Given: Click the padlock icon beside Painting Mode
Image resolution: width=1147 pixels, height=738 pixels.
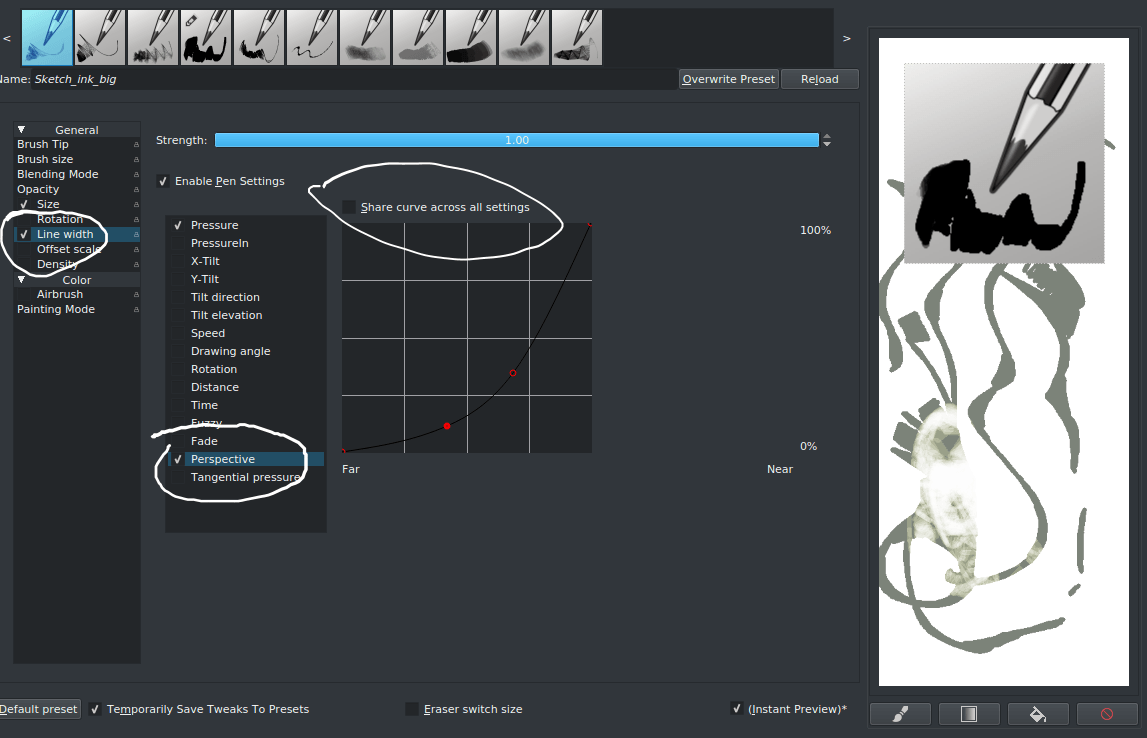Looking at the screenshot, I should pos(135,309).
